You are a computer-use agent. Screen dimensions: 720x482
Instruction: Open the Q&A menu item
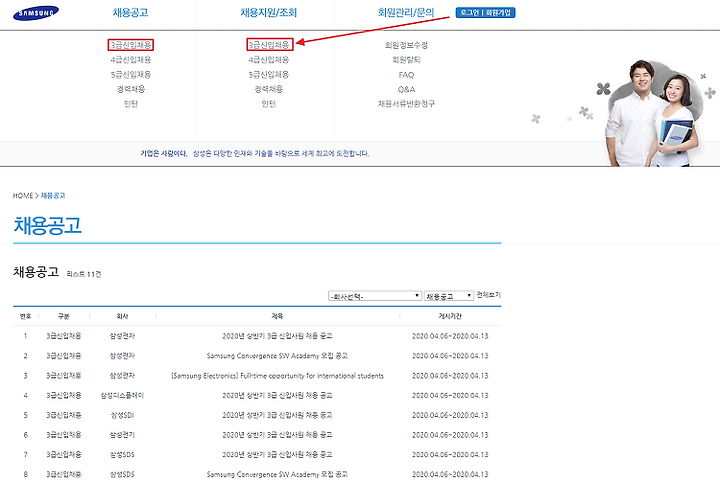coord(406,90)
